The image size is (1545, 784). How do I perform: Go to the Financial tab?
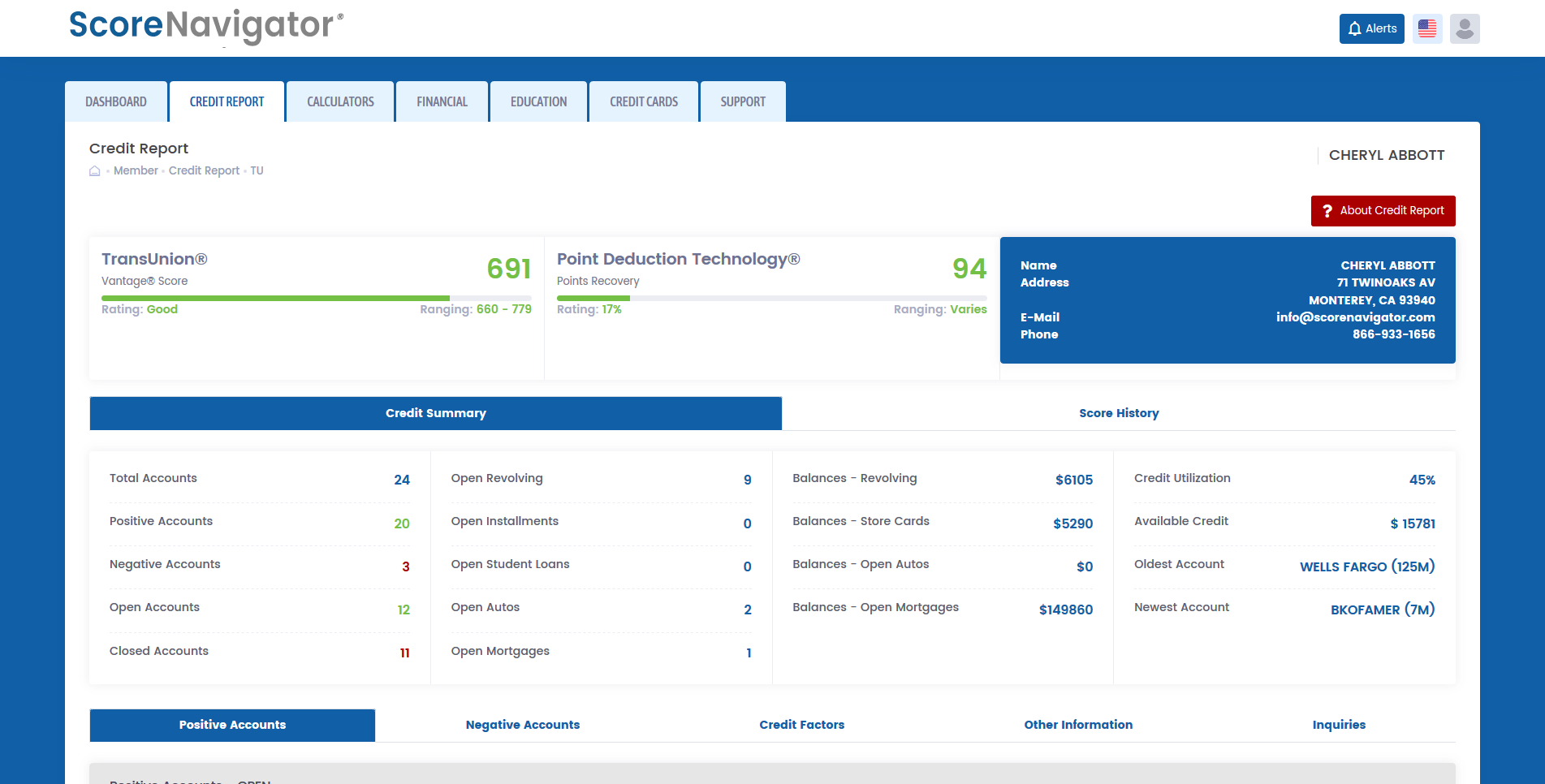(x=442, y=101)
